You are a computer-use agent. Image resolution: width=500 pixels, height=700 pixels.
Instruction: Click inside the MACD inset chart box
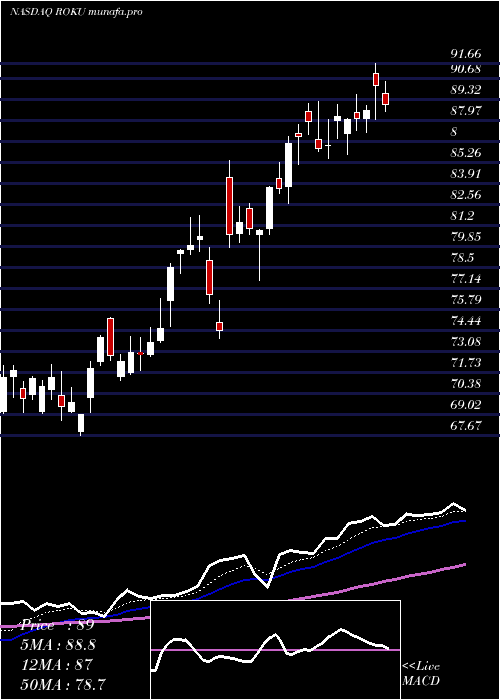[275, 650]
